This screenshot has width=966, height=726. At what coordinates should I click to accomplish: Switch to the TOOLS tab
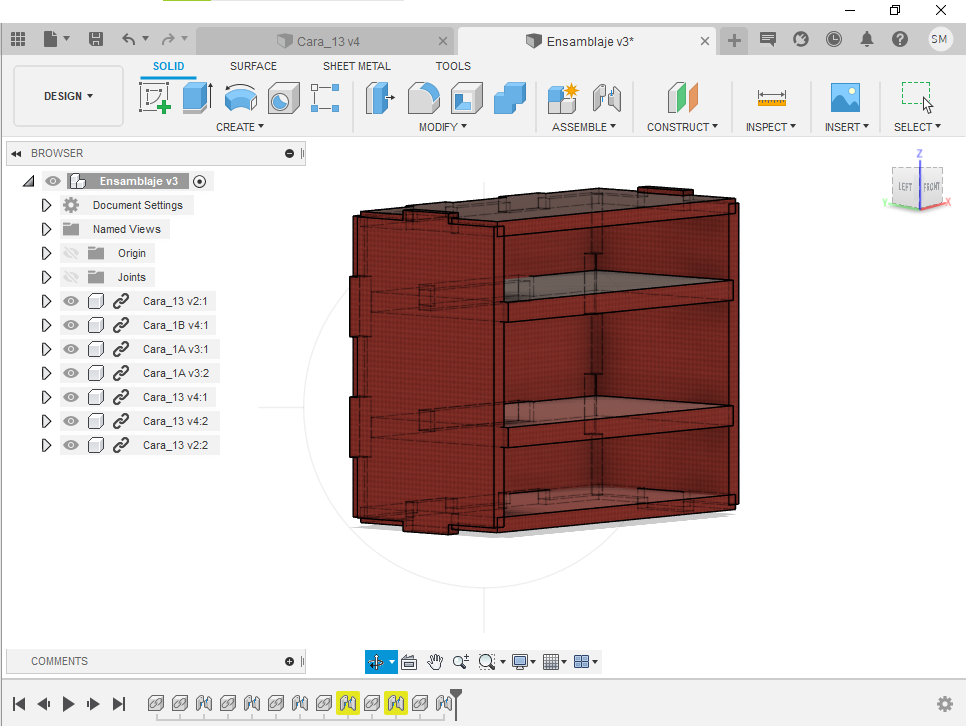tap(453, 66)
